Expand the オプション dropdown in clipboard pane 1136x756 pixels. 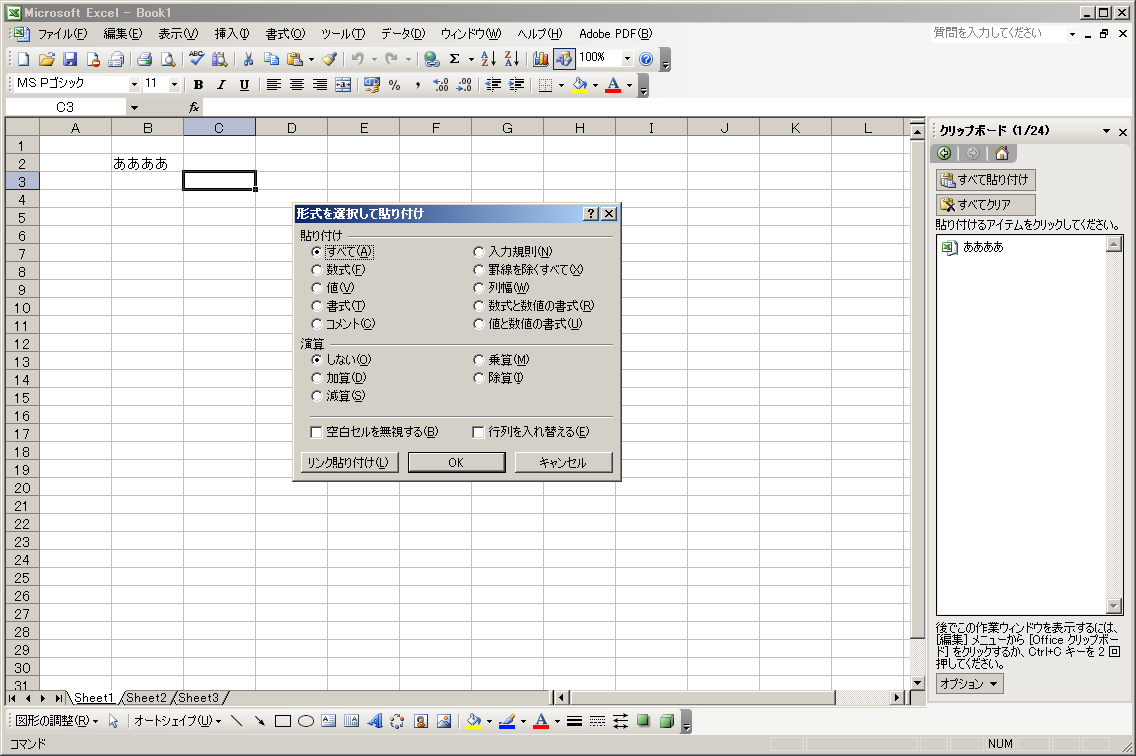point(969,684)
